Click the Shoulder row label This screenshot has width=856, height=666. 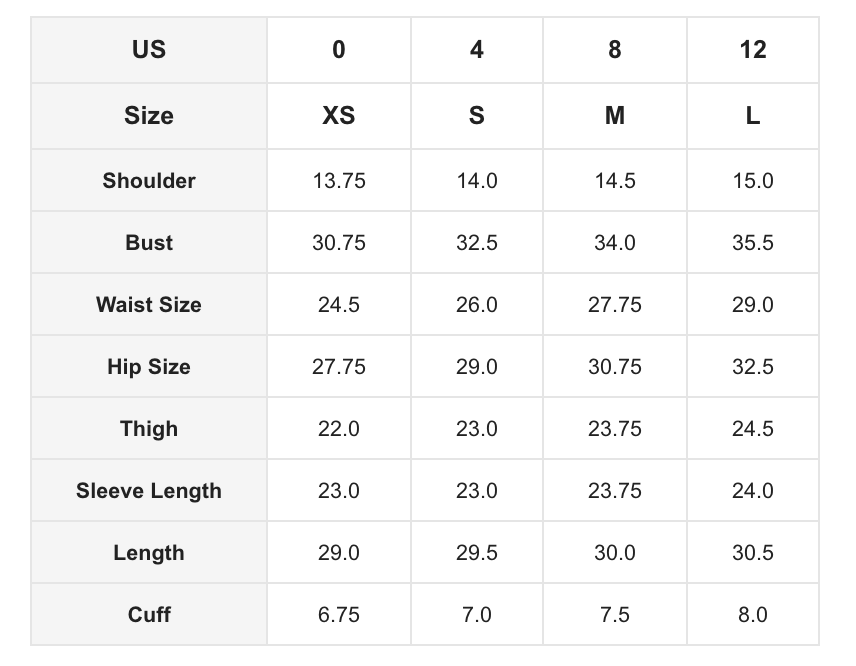(149, 181)
